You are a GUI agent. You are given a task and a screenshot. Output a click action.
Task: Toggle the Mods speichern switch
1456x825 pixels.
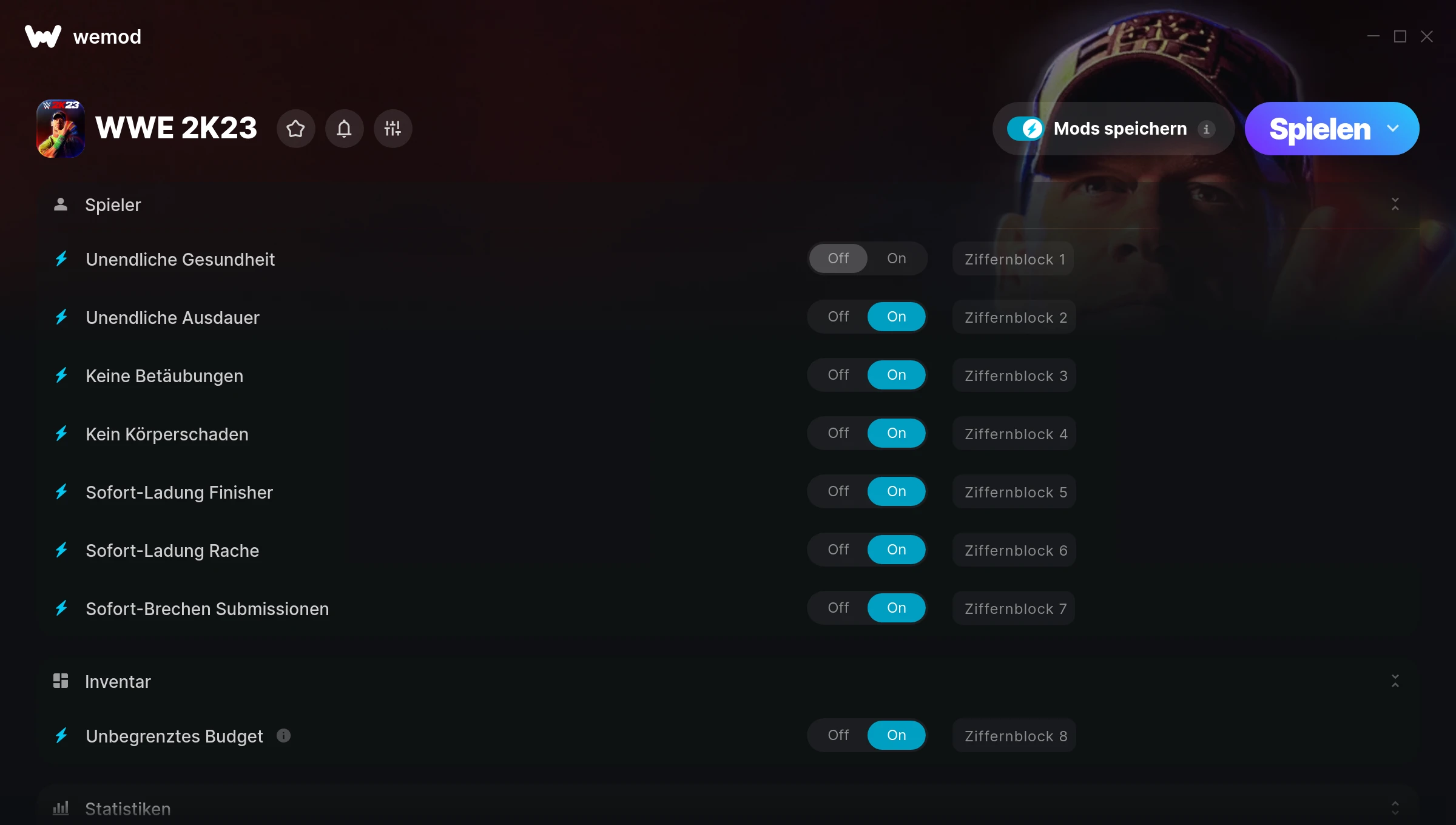(1025, 129)
